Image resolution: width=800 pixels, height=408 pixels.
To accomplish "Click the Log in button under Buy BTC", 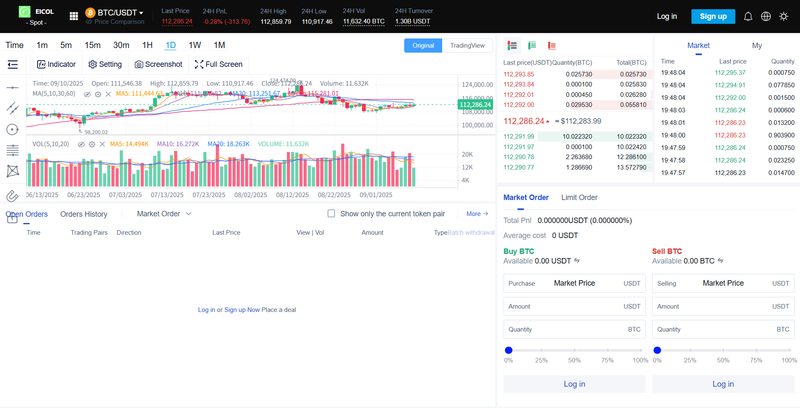I will (x=574, y=384).
